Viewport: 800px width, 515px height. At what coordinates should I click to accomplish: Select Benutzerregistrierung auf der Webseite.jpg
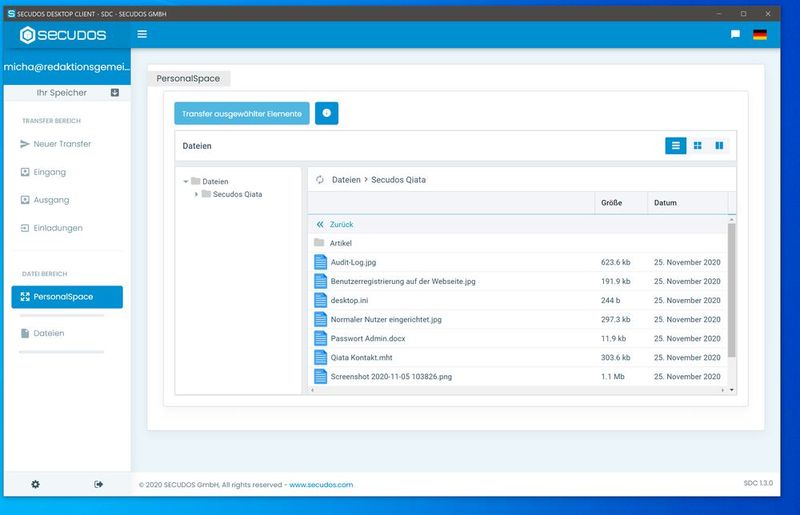pyautogui.click(x=403, y=281)
